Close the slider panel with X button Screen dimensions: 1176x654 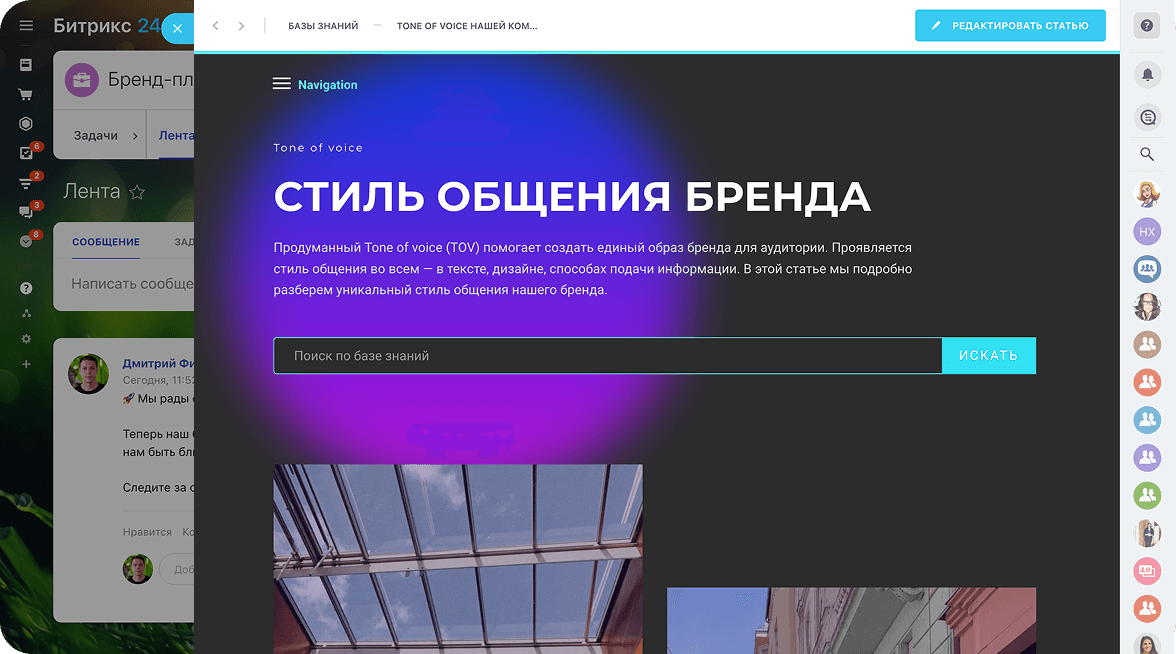point(177,29)
